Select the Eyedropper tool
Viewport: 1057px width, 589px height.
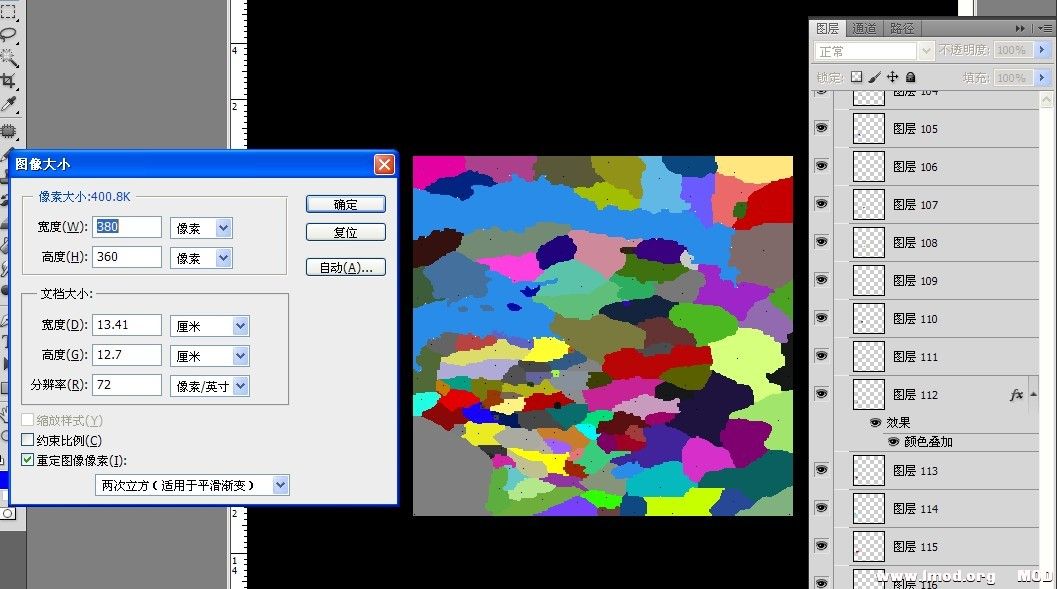pos(8,104)
